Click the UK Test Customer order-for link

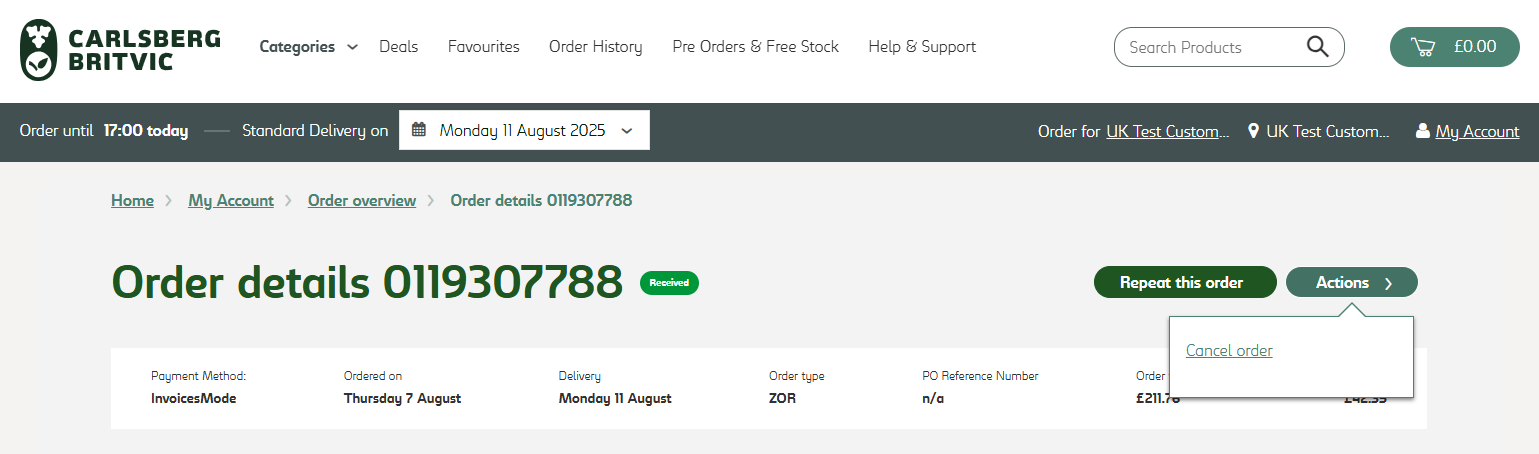point(1168,131)
